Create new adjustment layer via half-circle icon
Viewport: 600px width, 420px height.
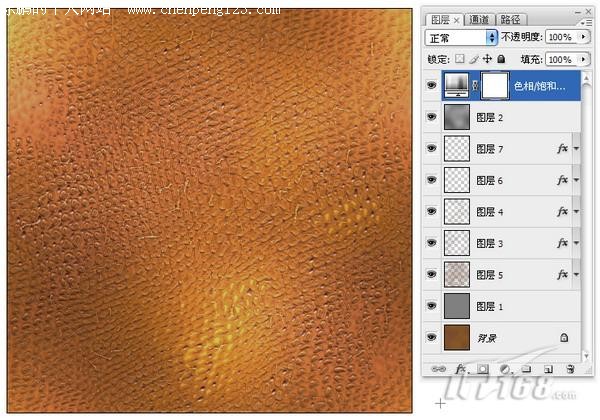coord(503,369)
